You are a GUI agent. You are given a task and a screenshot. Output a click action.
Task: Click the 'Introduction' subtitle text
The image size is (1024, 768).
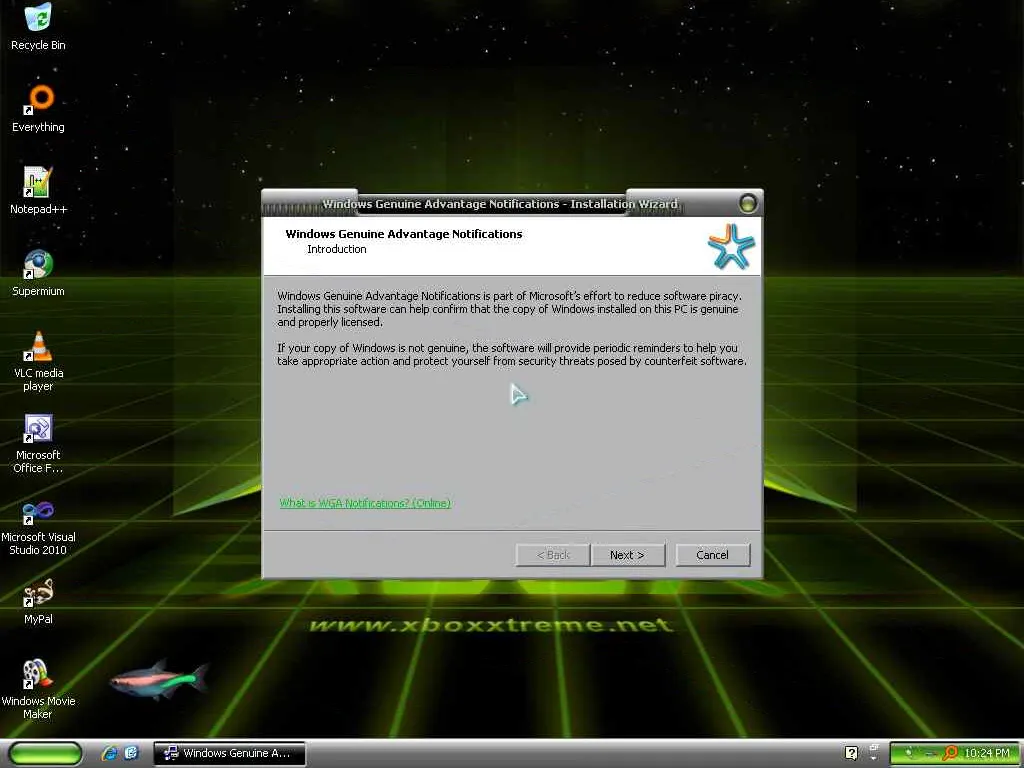coord(337,249)
